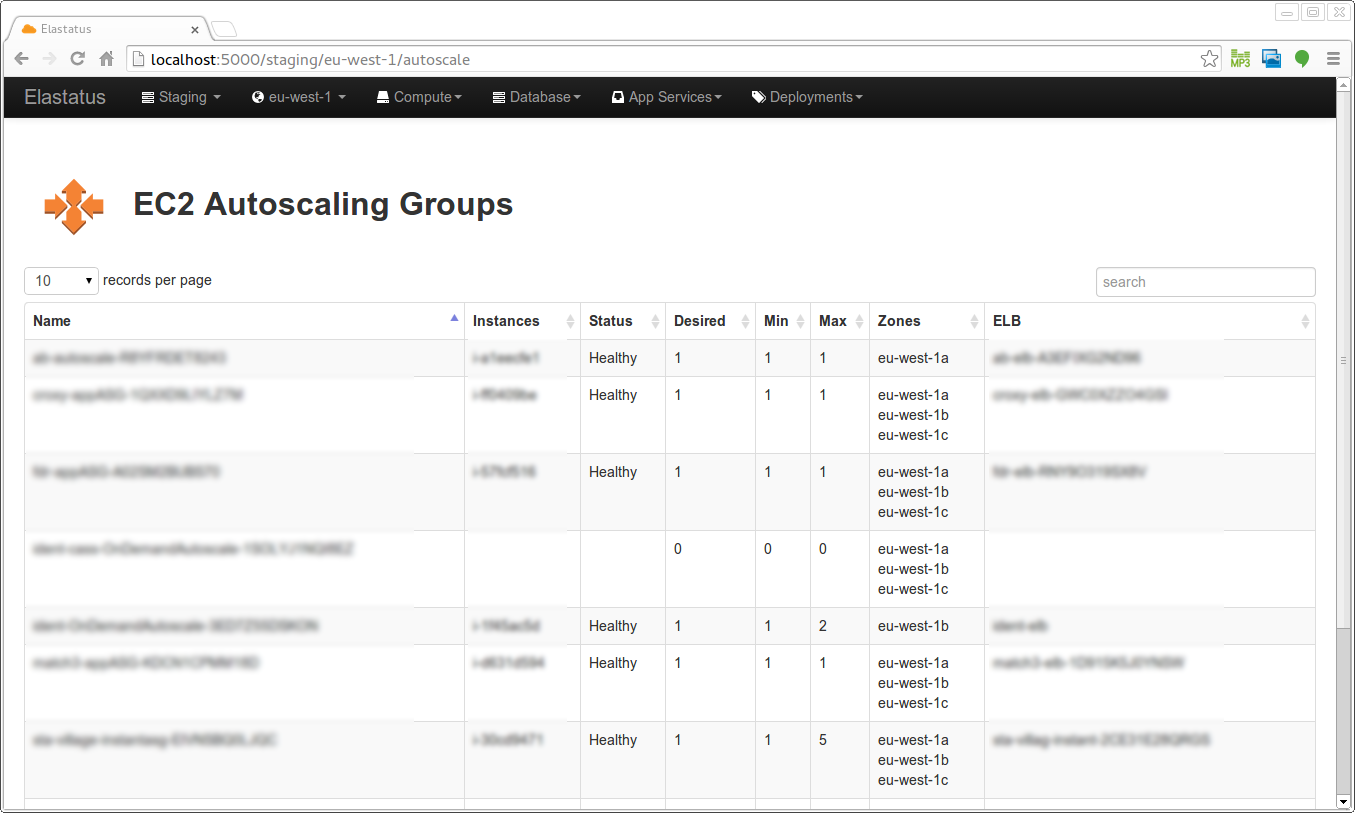Click the vertical scrollbar thumb
The height and width of the screenshot is (813, 1355).
coord(1344,360)
